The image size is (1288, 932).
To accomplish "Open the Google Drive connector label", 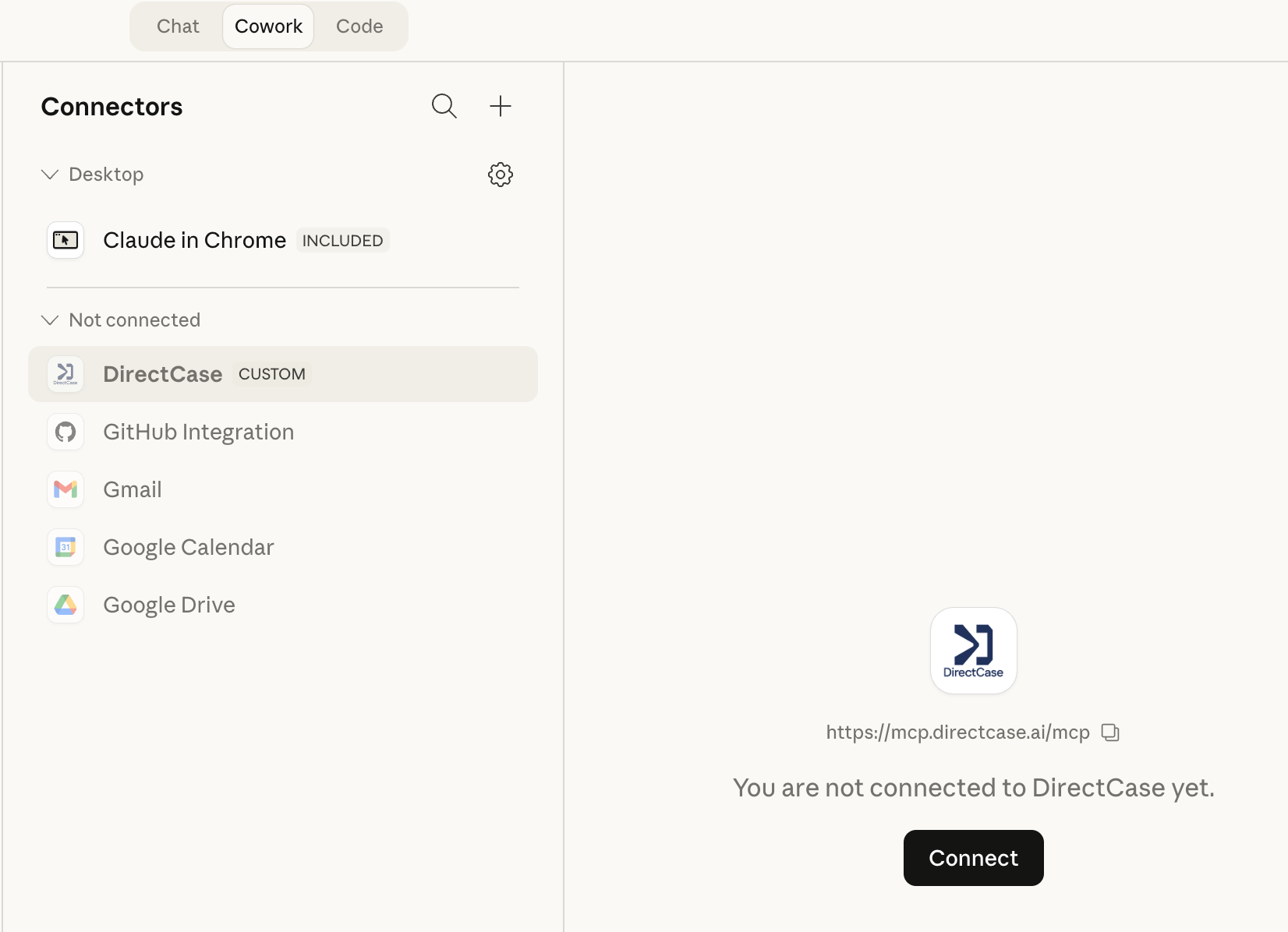I will point(169,605).
